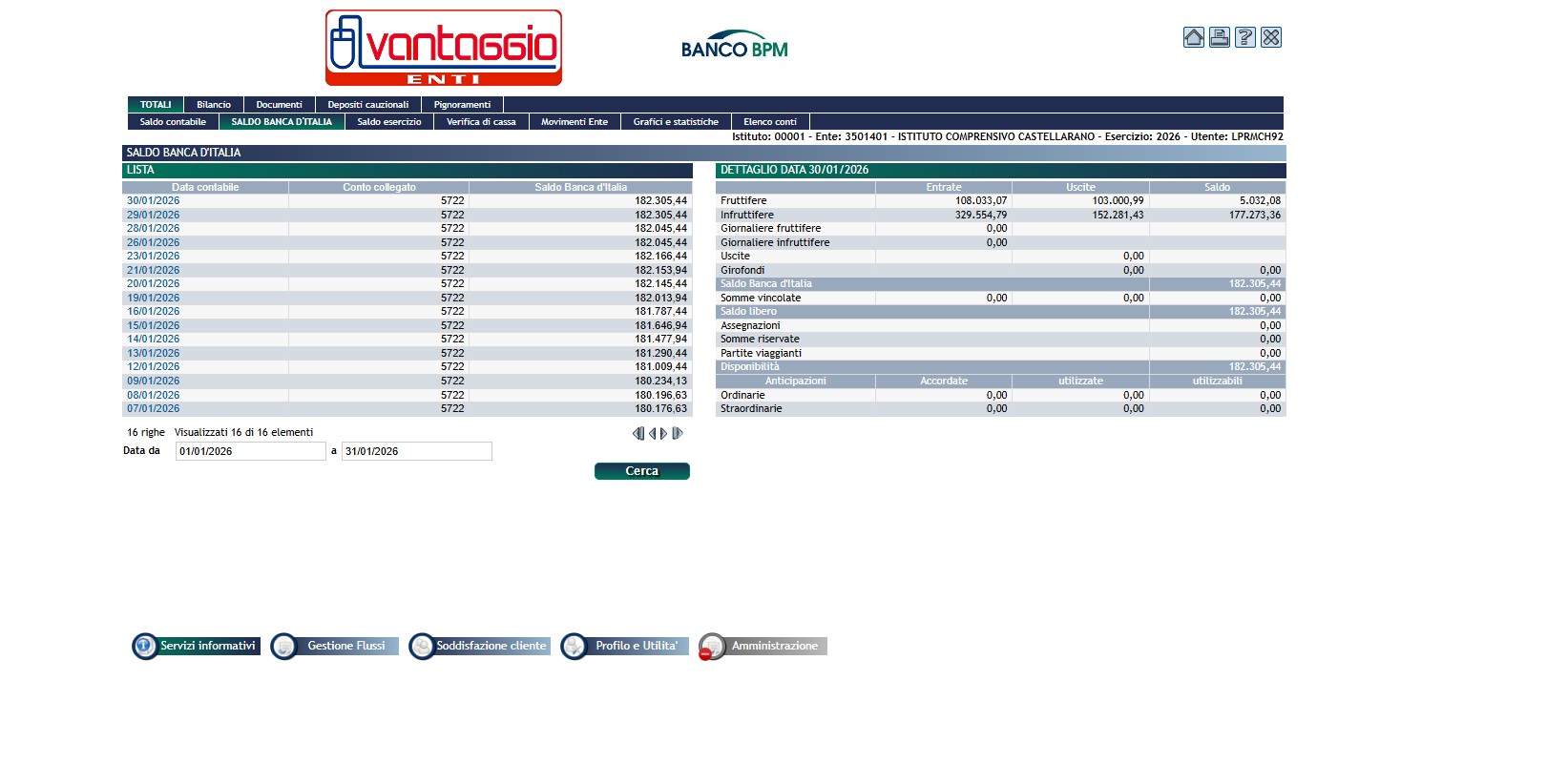This screenshot has height=784, width=1547.
Task: Click the Disponibilità row label
Action: (x=750, y=367)
